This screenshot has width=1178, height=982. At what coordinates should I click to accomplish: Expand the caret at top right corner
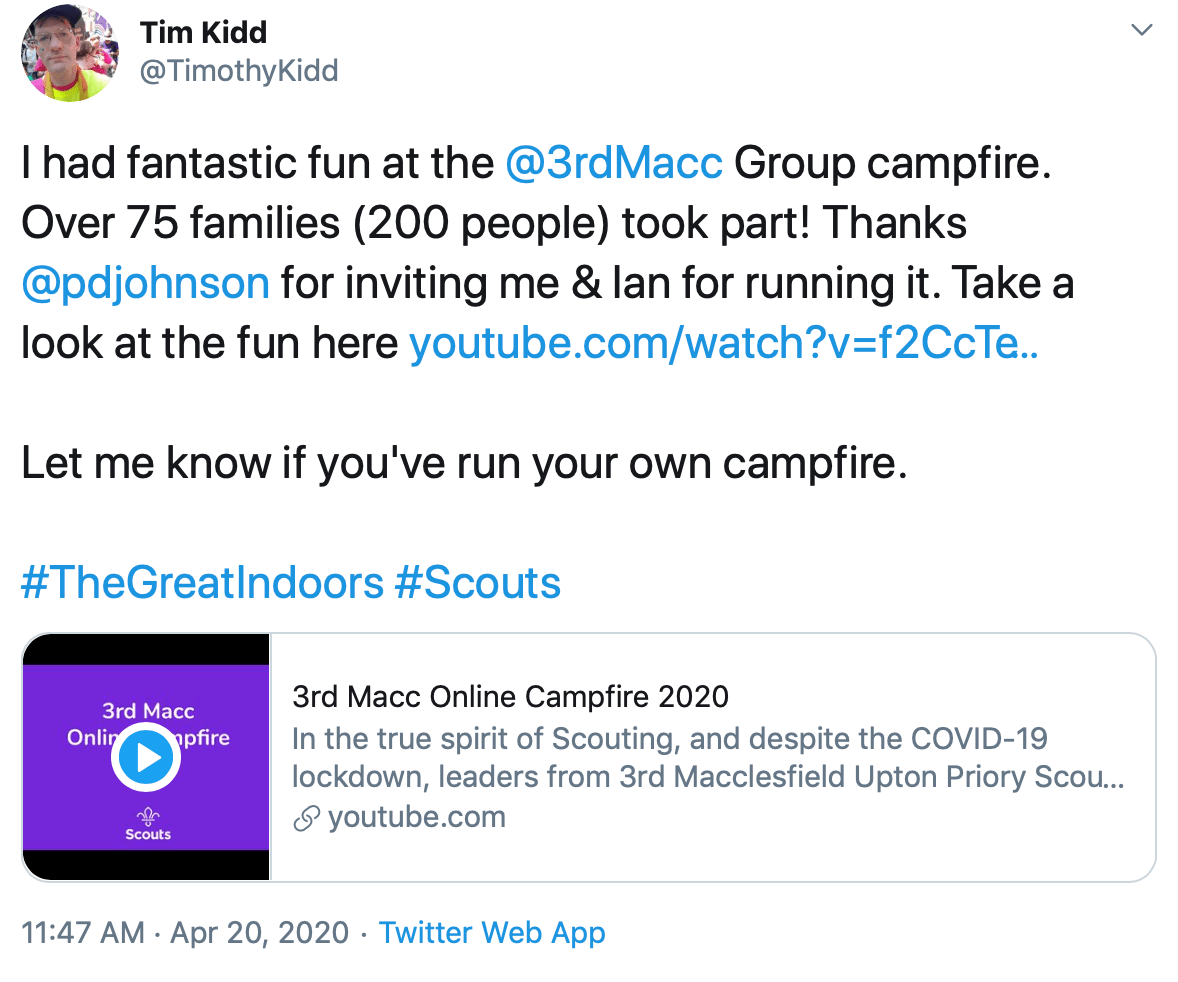click(x=1140, y=30)
